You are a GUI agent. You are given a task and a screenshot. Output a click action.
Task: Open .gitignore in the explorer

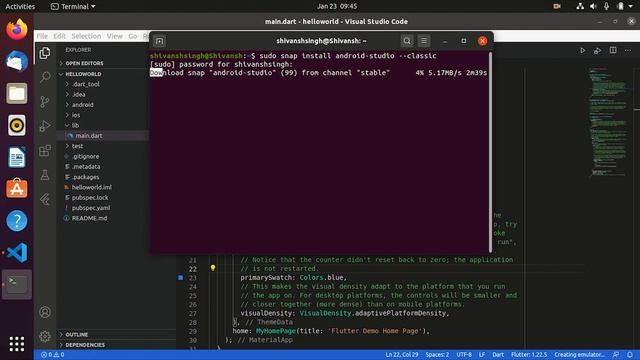(x=85, y=156)
